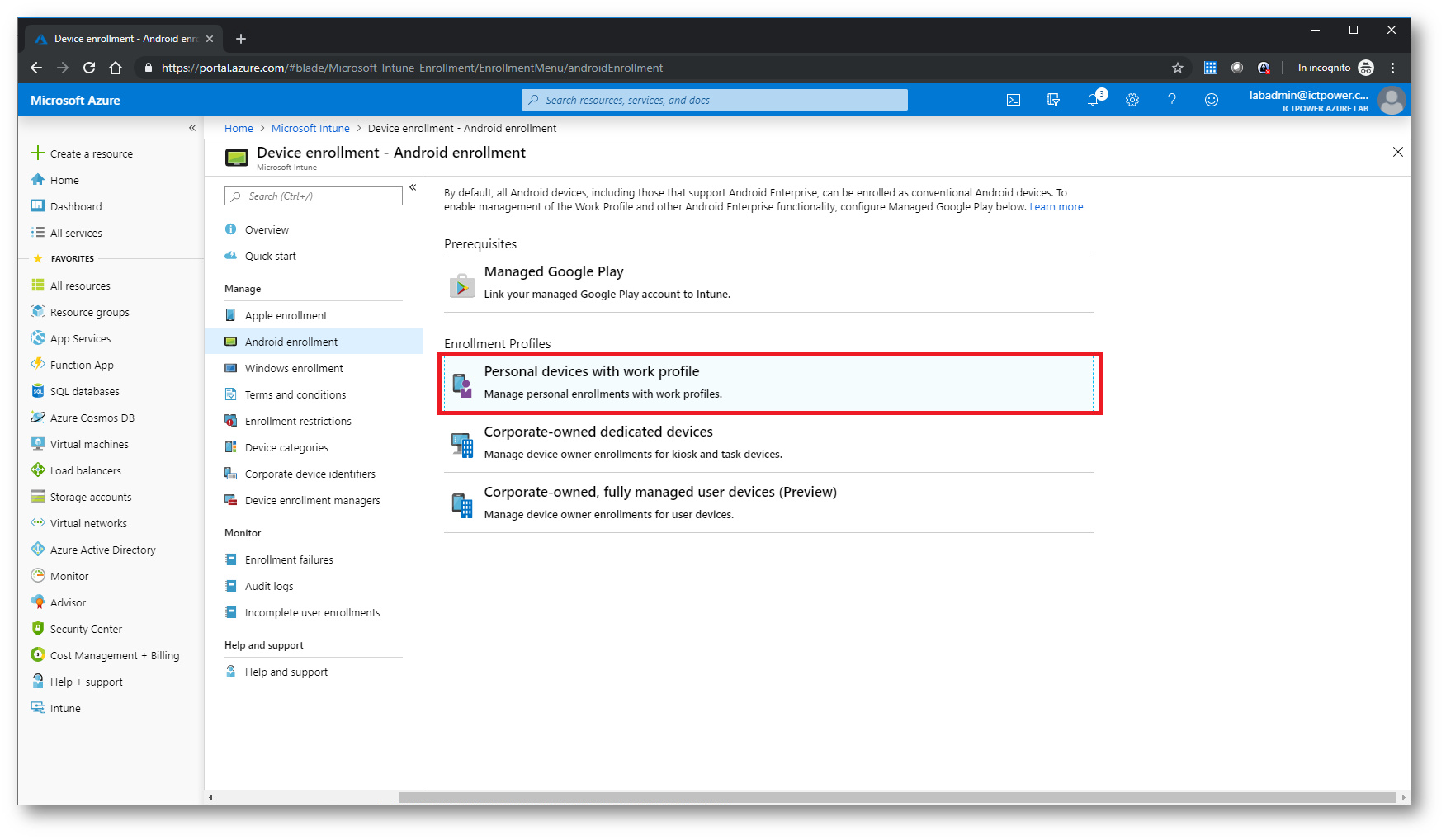Open Corporate-owned fully managed user devices

tap(768, 503)
